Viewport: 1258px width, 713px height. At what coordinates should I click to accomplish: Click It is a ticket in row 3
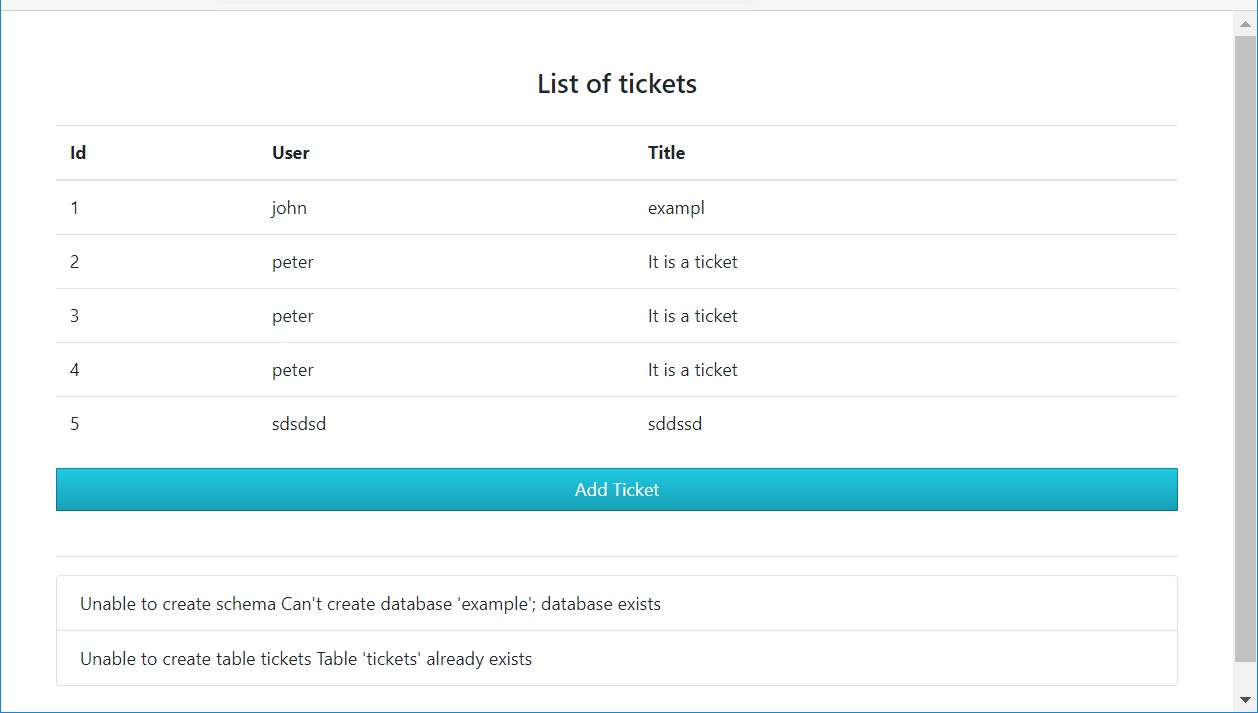pyautogui.click(x=692, y=316)
